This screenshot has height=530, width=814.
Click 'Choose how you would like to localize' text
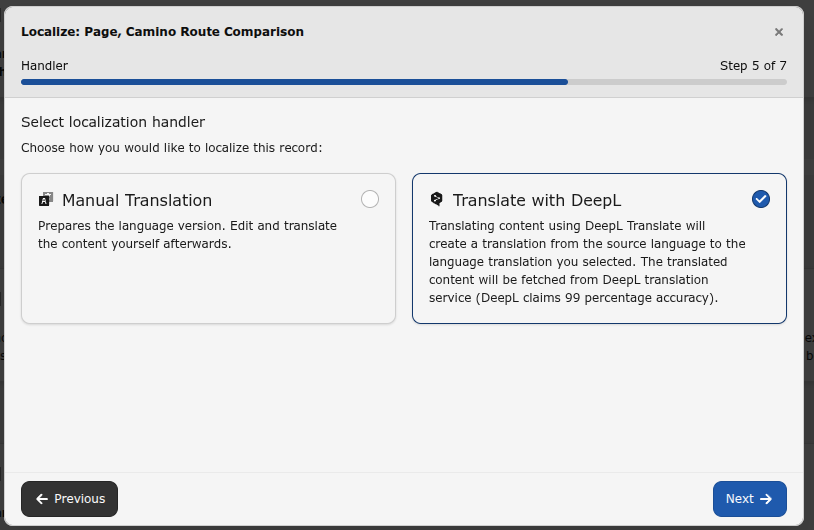172,148
